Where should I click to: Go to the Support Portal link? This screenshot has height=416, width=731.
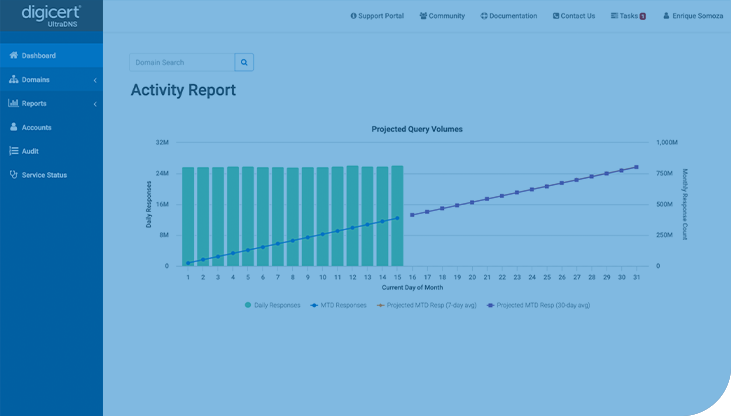click(x=377, y=16)
